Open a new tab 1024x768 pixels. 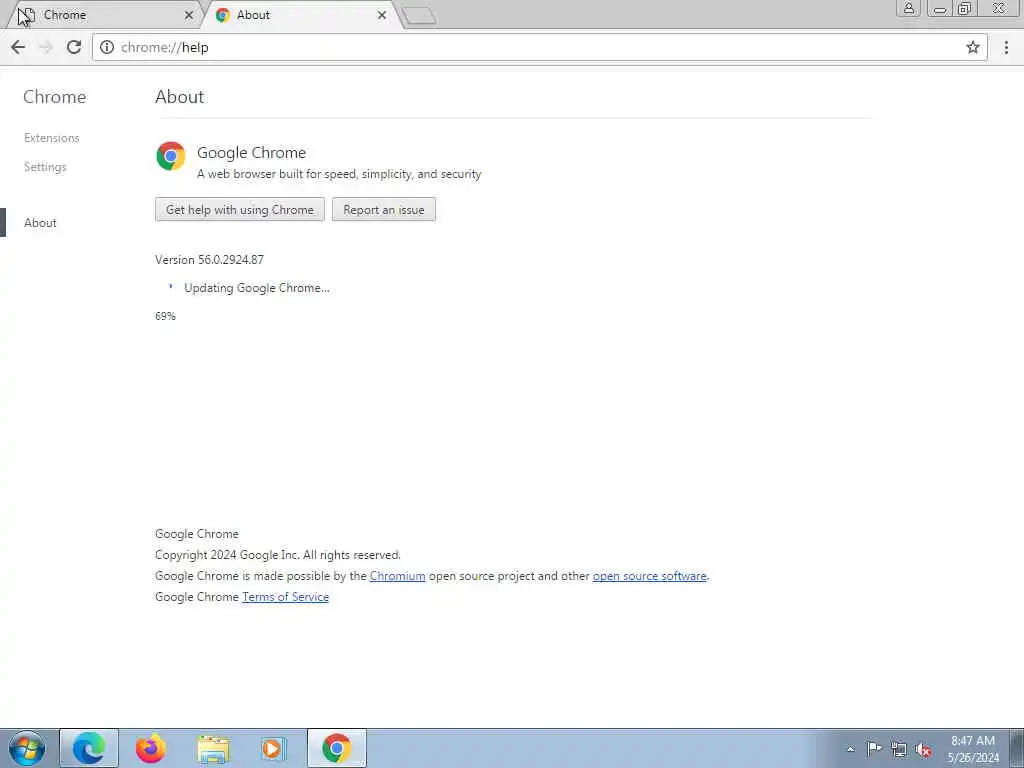pos(419,16)
